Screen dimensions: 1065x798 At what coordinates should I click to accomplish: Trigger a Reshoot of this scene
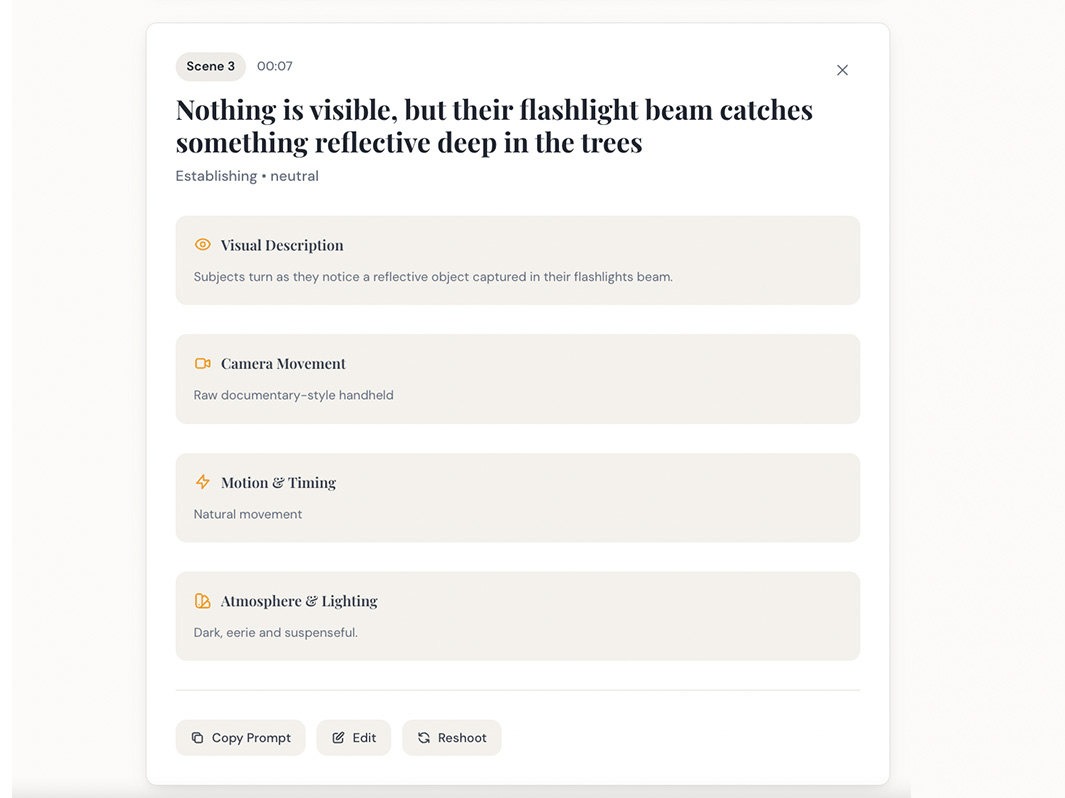(x=452, y=737)
